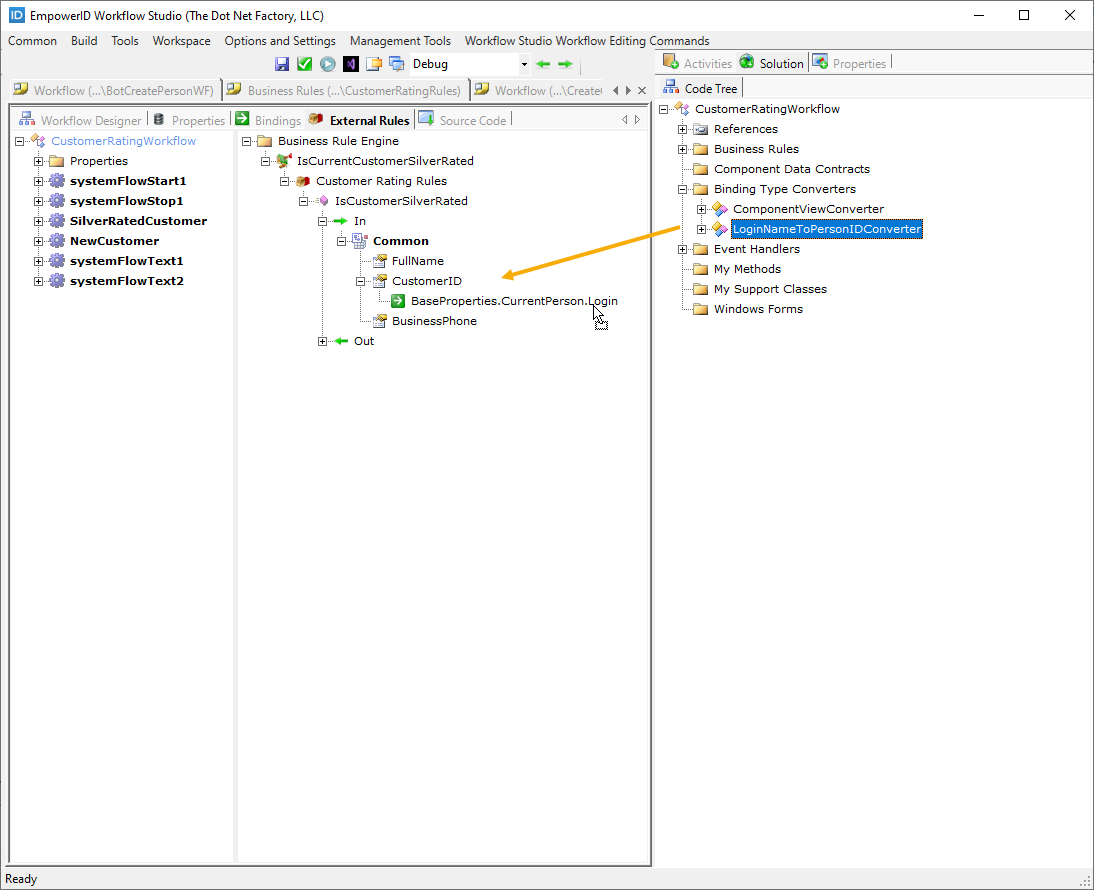This screenshot has width=1094, height=890.
Task: Click the cascading windows toolbar icon
Action: [397, 64]
